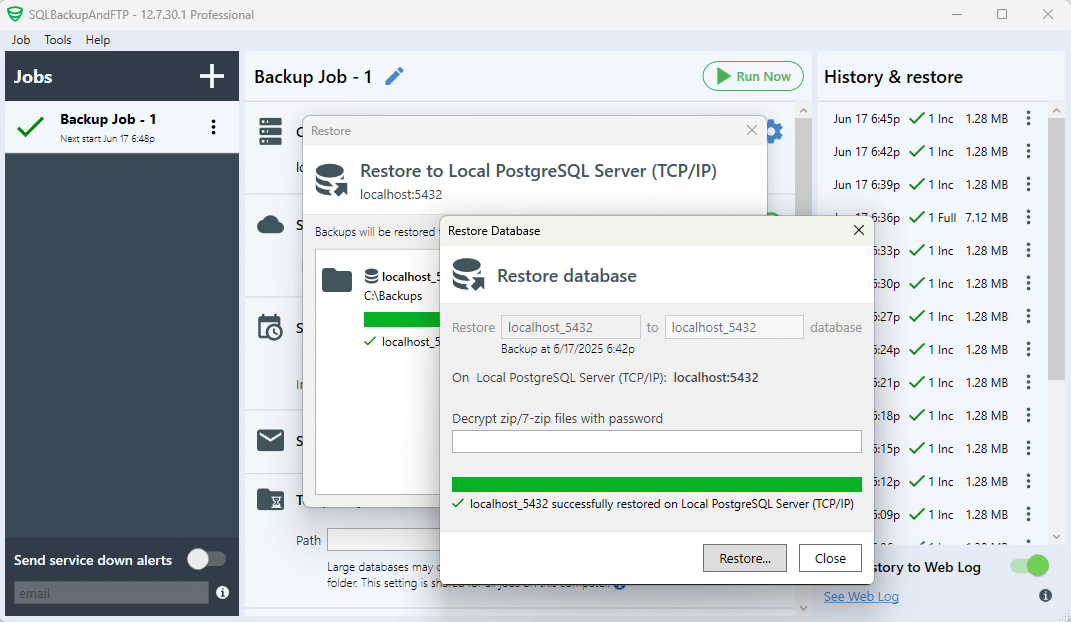Open the Help menu
This screenshot has width=1071, height=622.
tap(98, 40)
